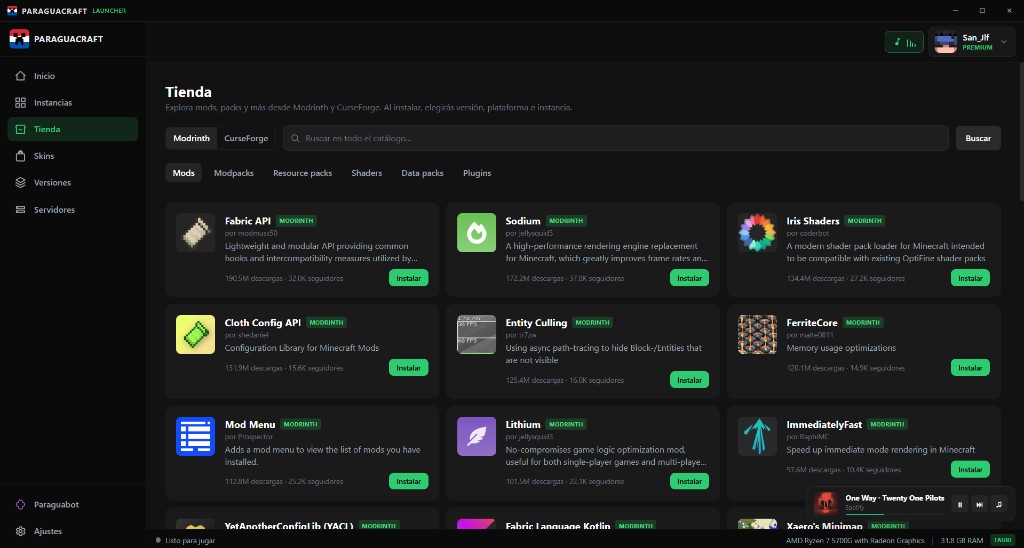
Task: Click the '31.8 GB RAM' status entry
Action: coord(961,541)
